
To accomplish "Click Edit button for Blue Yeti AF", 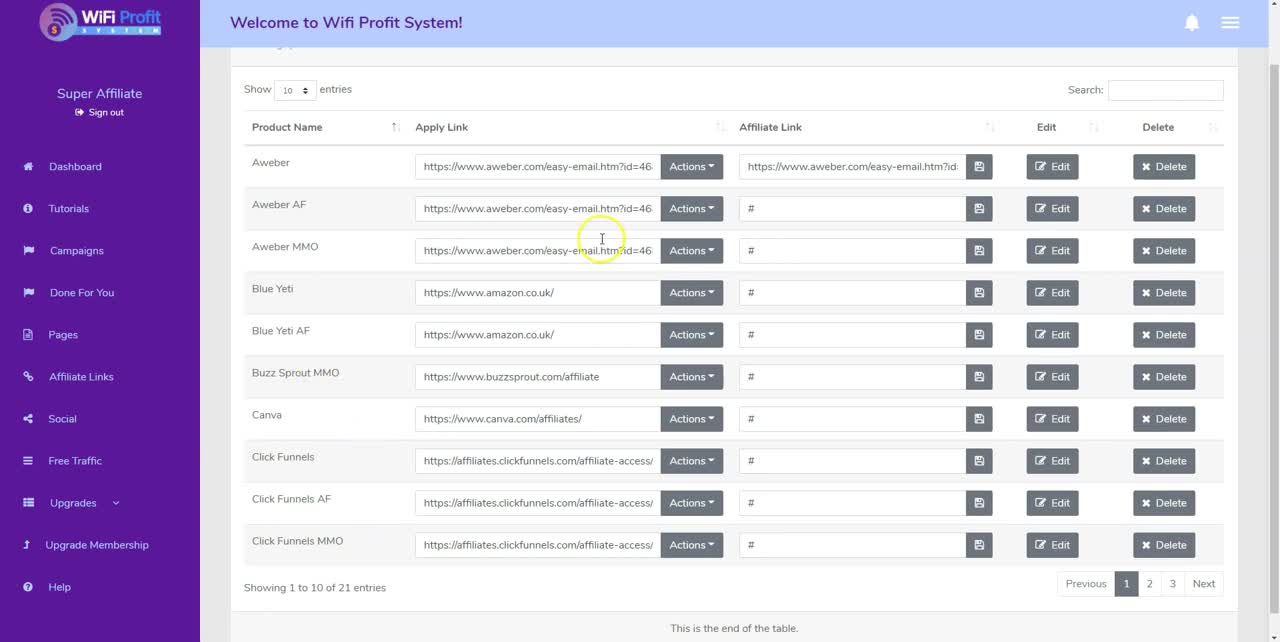I will point(1052,335).
